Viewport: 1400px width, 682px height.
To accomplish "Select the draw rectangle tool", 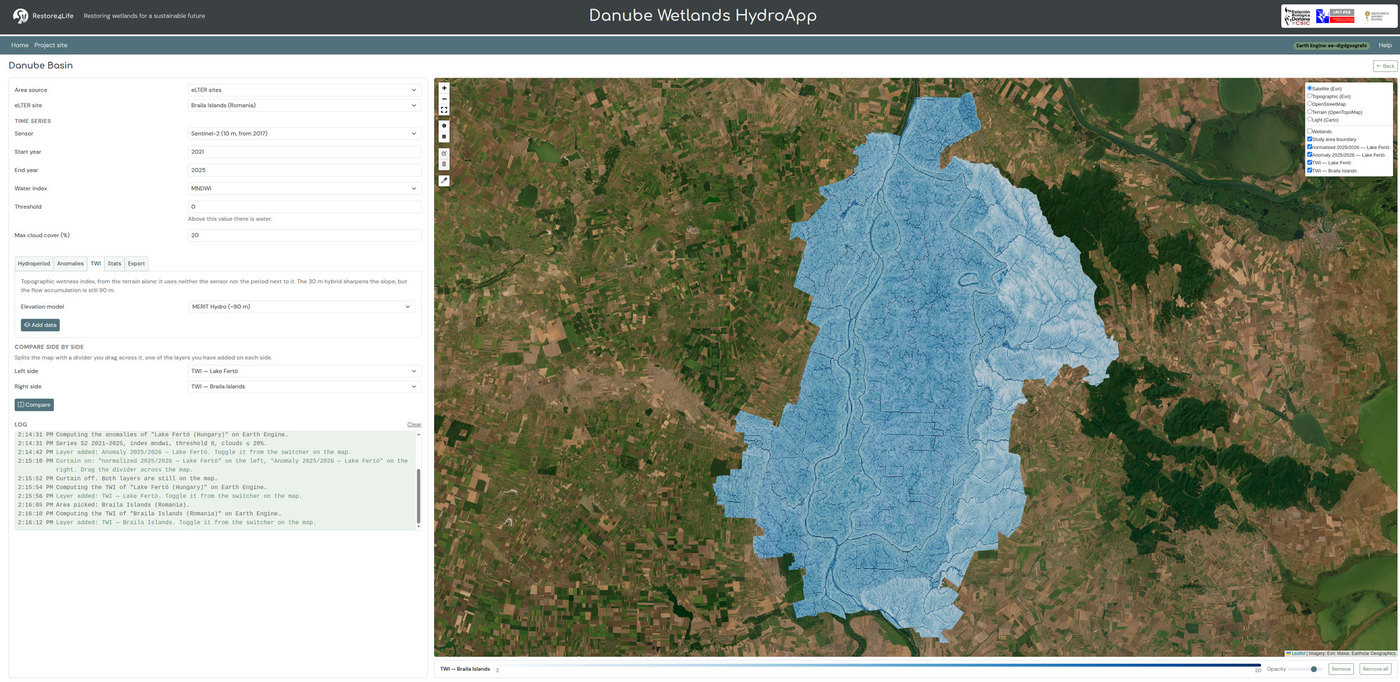I will (x=444, y=137).
